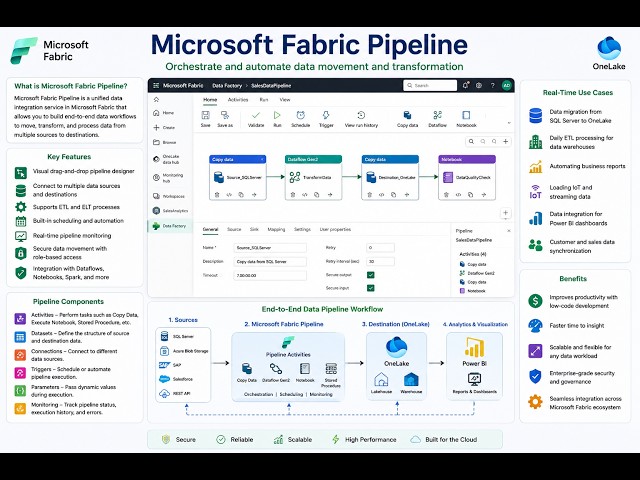Delete the Source_SQLServer node using its trash icon

[217, 195]
